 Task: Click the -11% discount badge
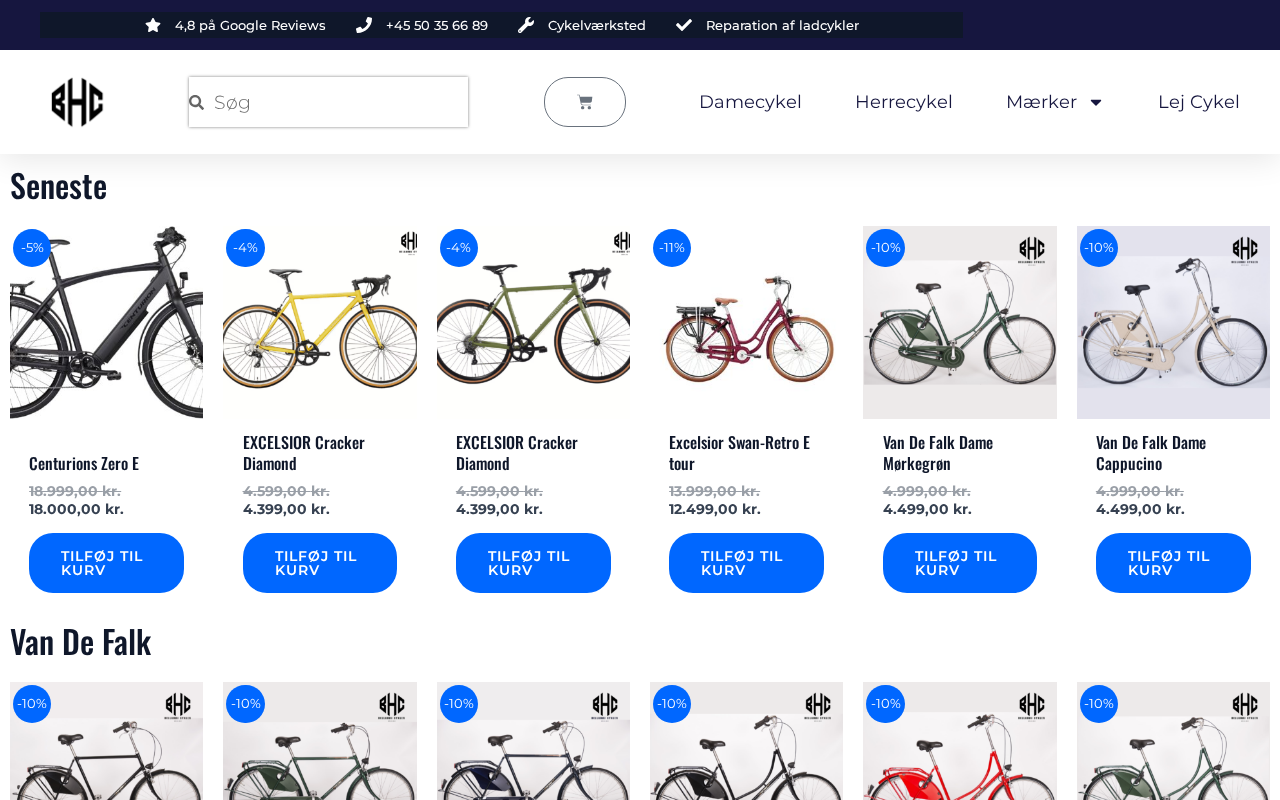[x=672, y=248]
